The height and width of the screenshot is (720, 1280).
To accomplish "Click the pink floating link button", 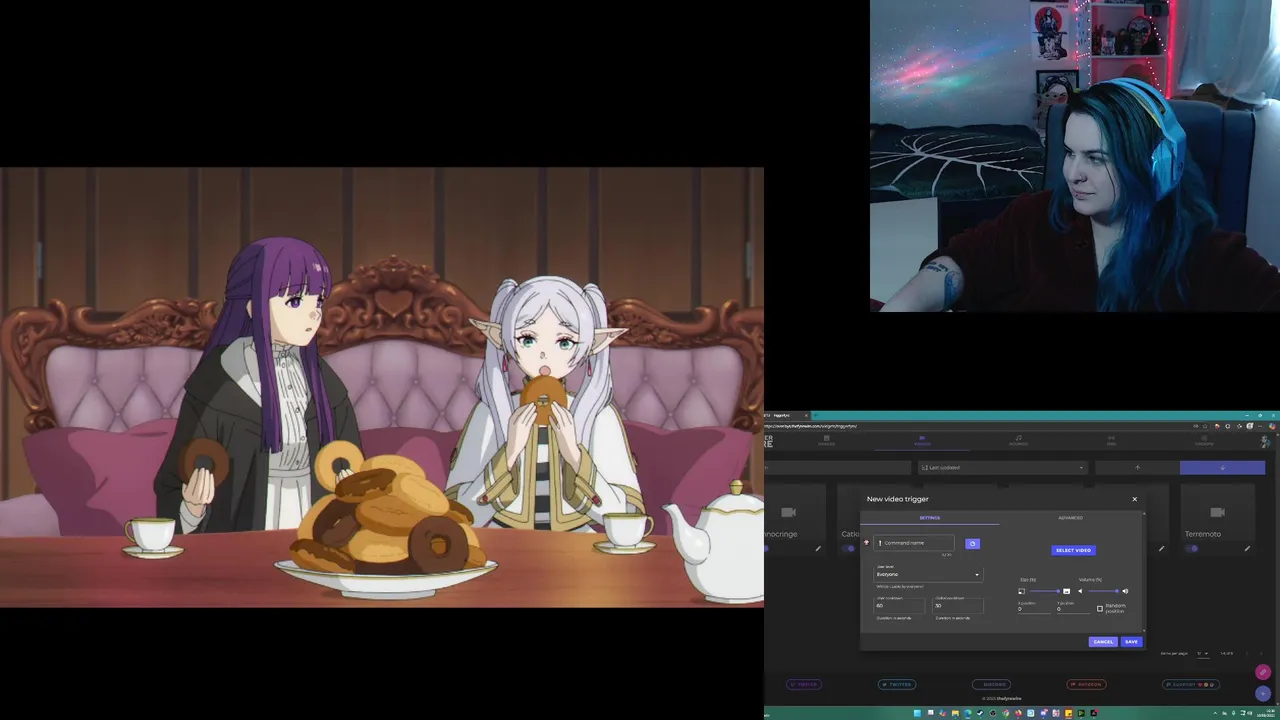I will [x=1263, y=672].
